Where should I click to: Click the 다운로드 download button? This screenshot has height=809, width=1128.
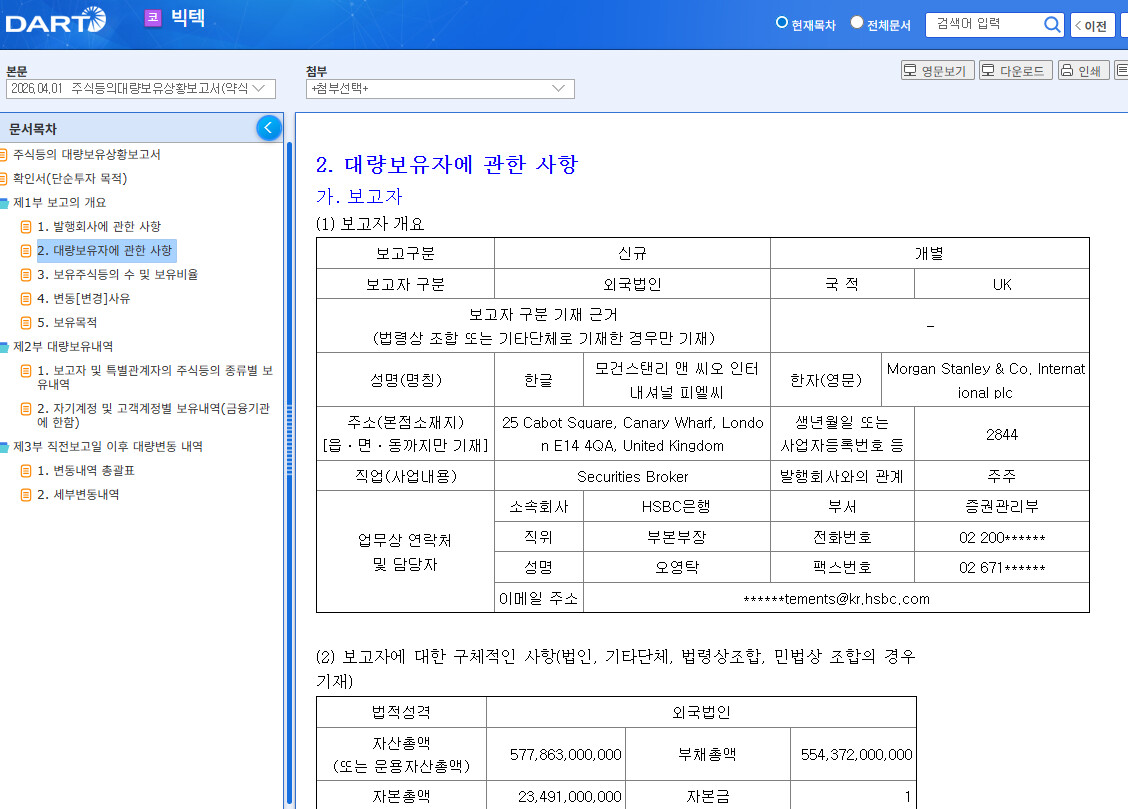(1015, 71)
